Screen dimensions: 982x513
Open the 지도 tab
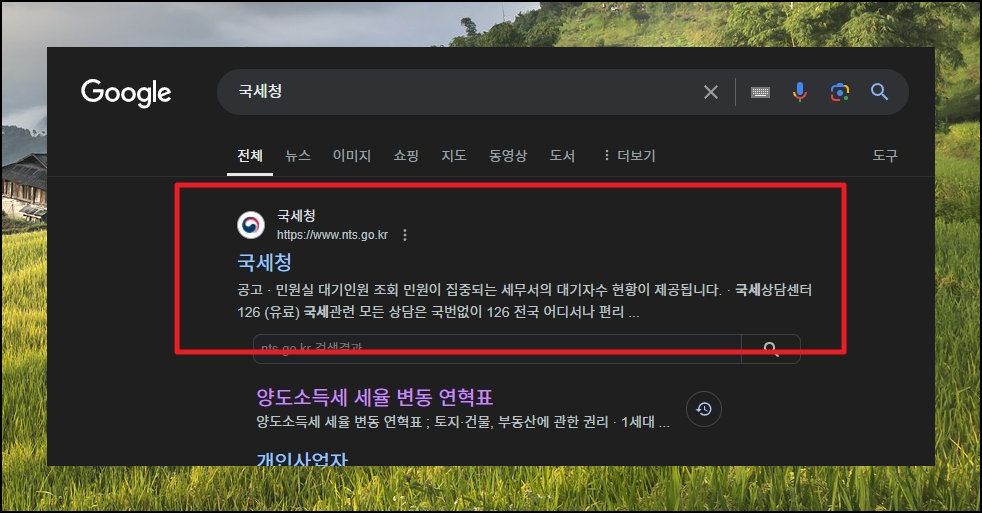[x=454, y=155]
